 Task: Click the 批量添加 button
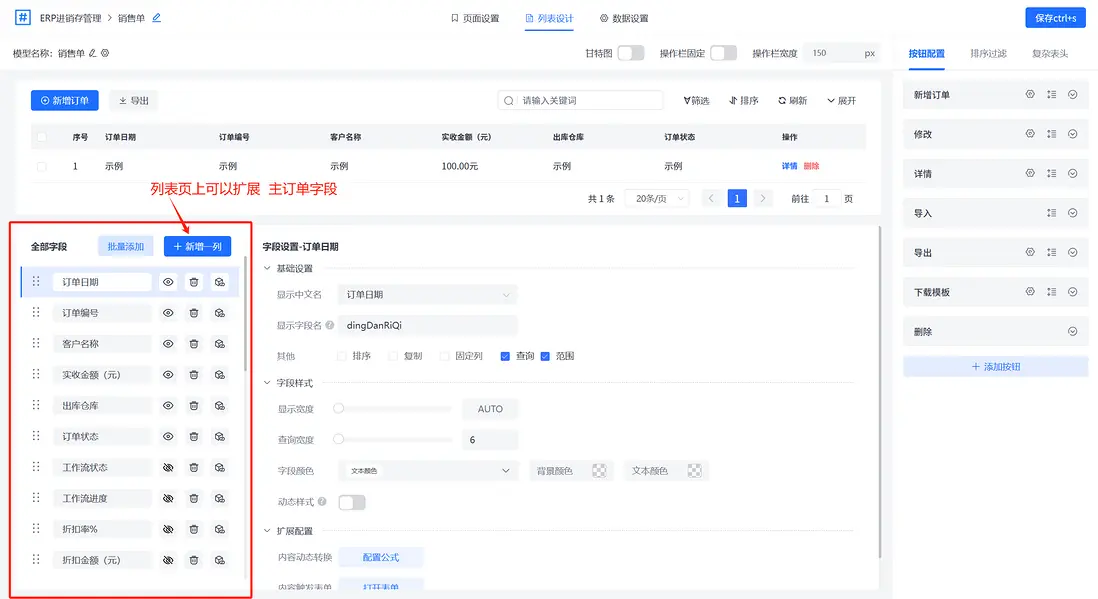[x=125, y=246]
